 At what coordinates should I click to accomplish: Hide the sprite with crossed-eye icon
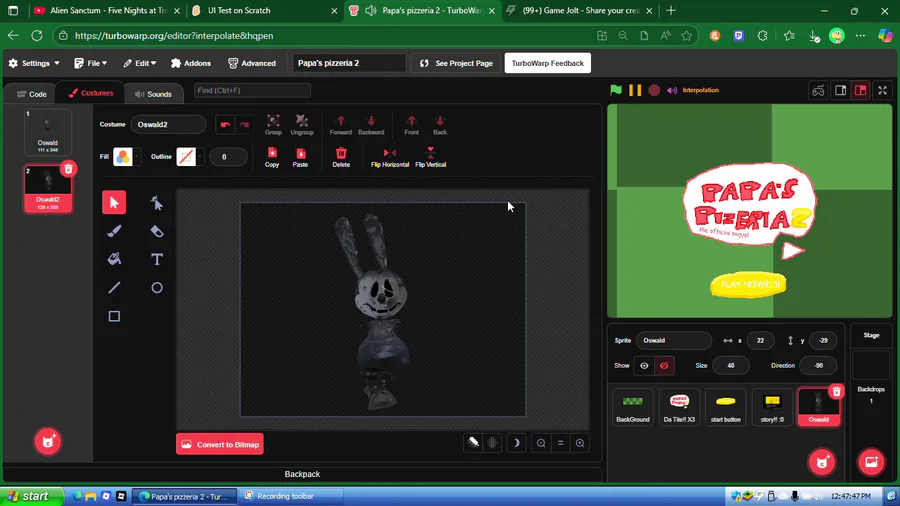pyautogui.click(x=664, y=365)
